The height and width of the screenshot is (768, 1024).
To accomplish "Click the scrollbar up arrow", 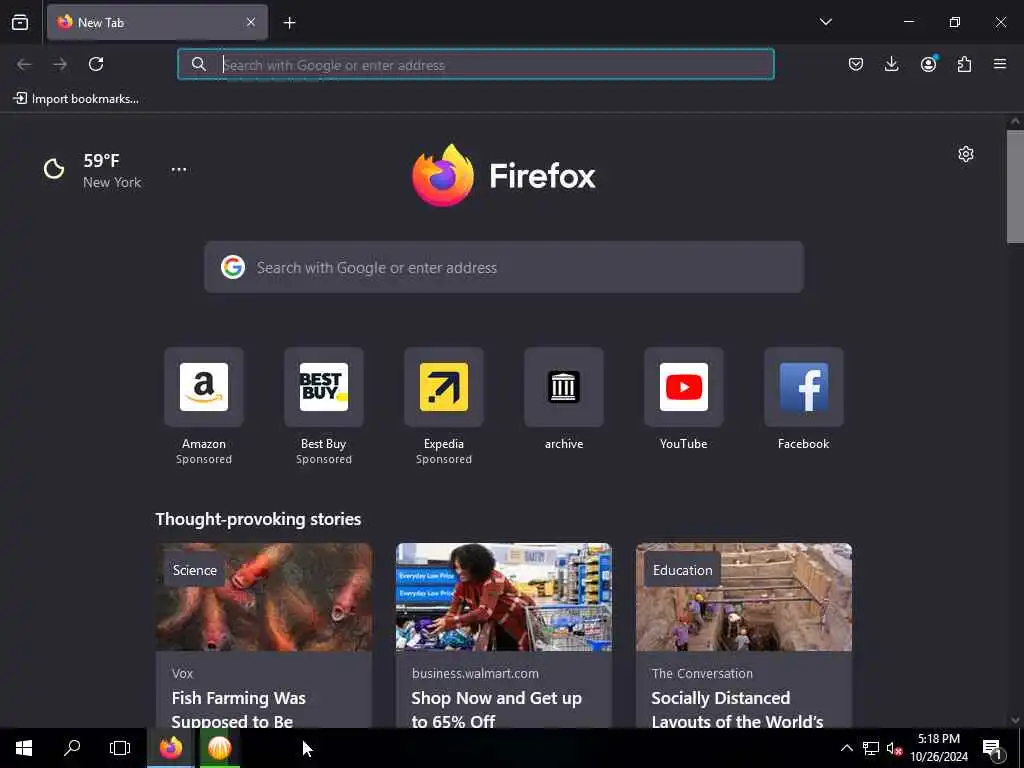I will [x=1015, y=121].
